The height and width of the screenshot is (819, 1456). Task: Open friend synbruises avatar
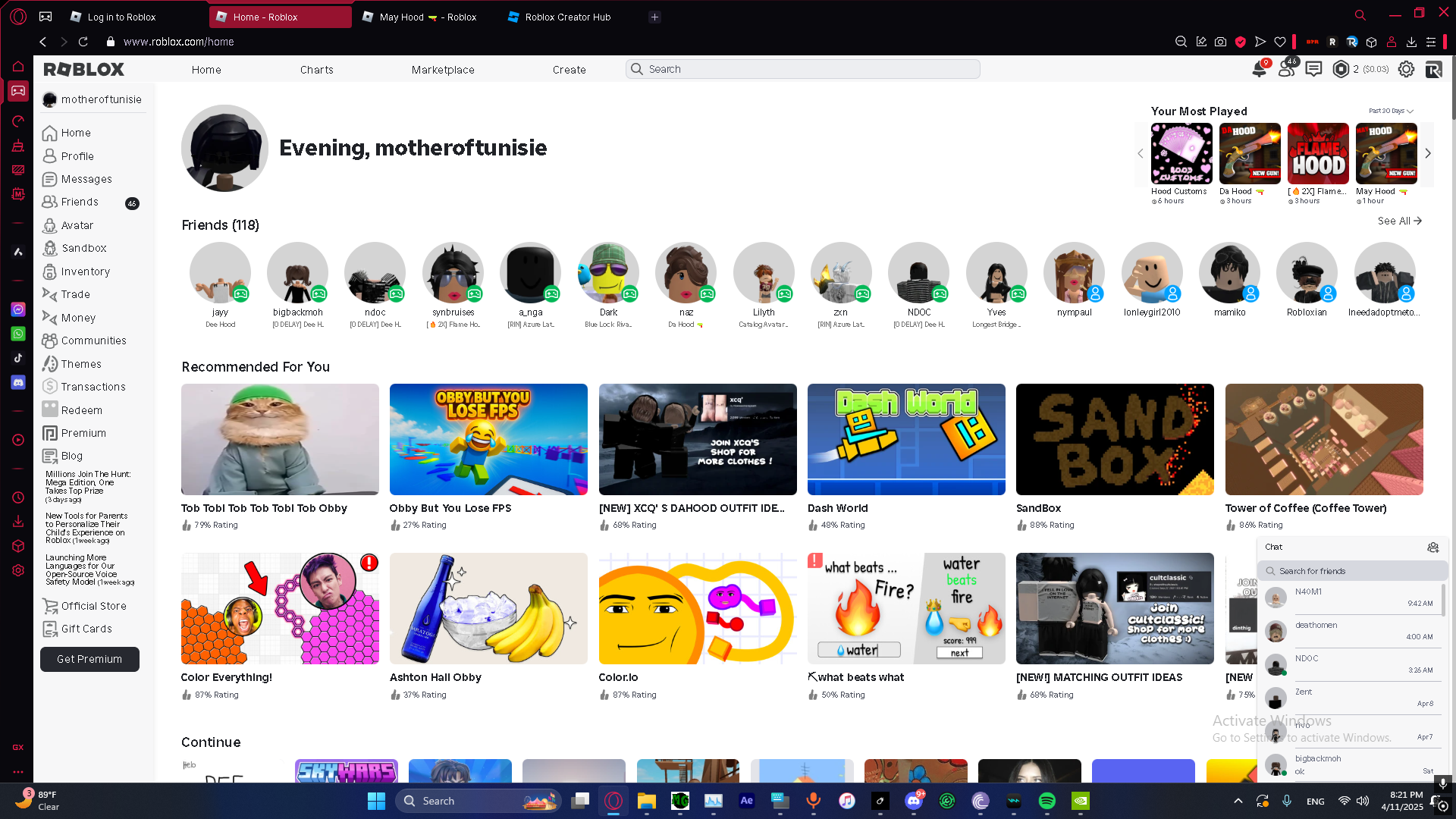pyautogui.click(x=453, y=273)
